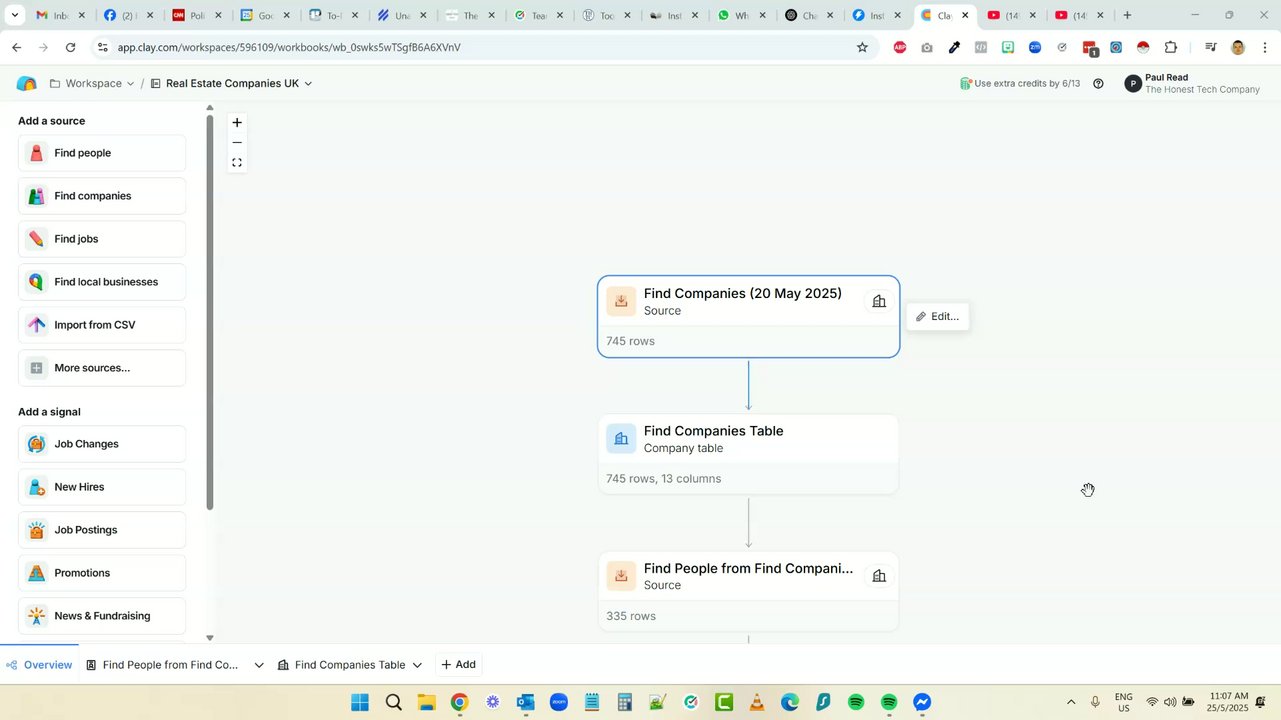Click download icon of Find Companies (20 May 2025)
Image resolution: width=1281 pixels, height=720 pixels.
pyautogui.click(x=621, y=301)
